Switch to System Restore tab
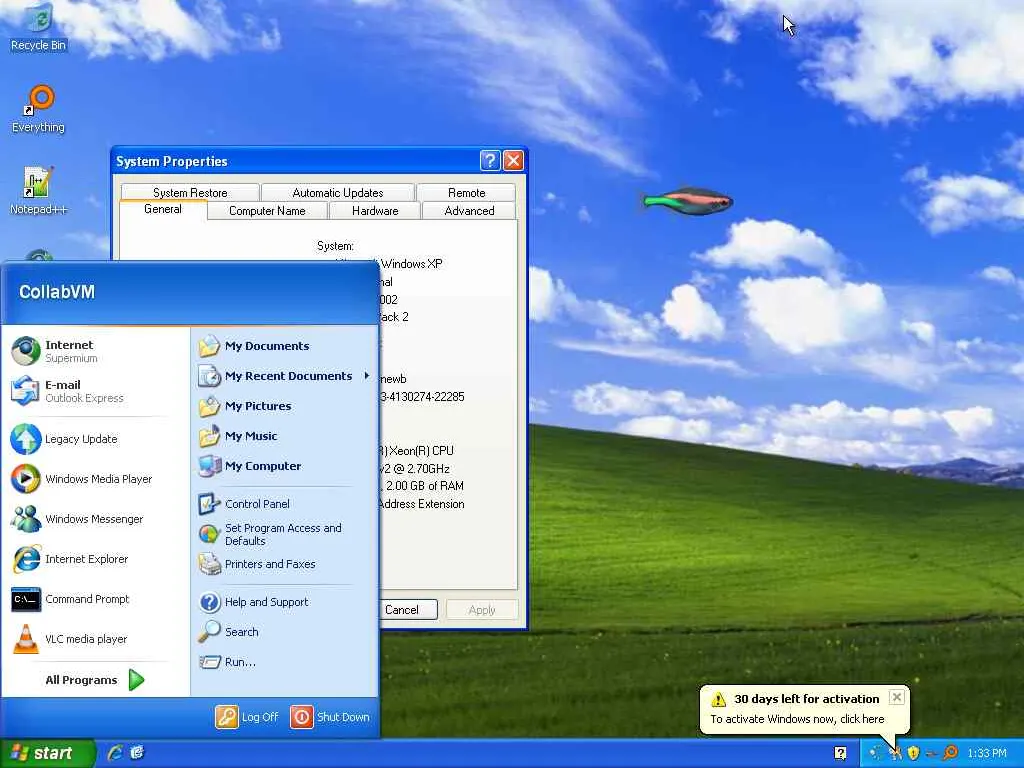This screenshot has width=1024, height=768. pyautogui.click(x=190, y=193)
